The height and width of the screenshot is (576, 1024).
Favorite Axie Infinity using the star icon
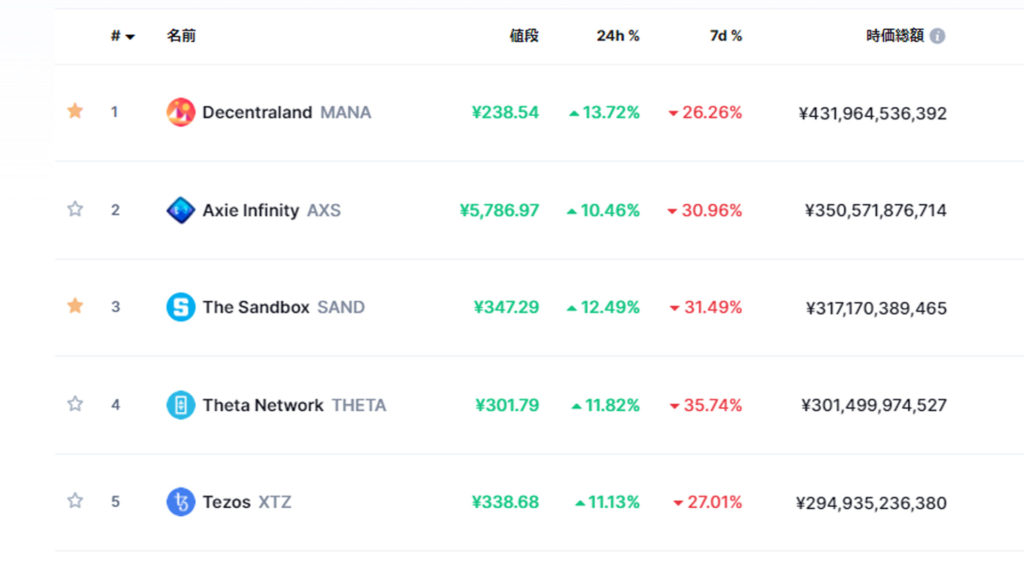pyautogui.click(x=74, y=210)
